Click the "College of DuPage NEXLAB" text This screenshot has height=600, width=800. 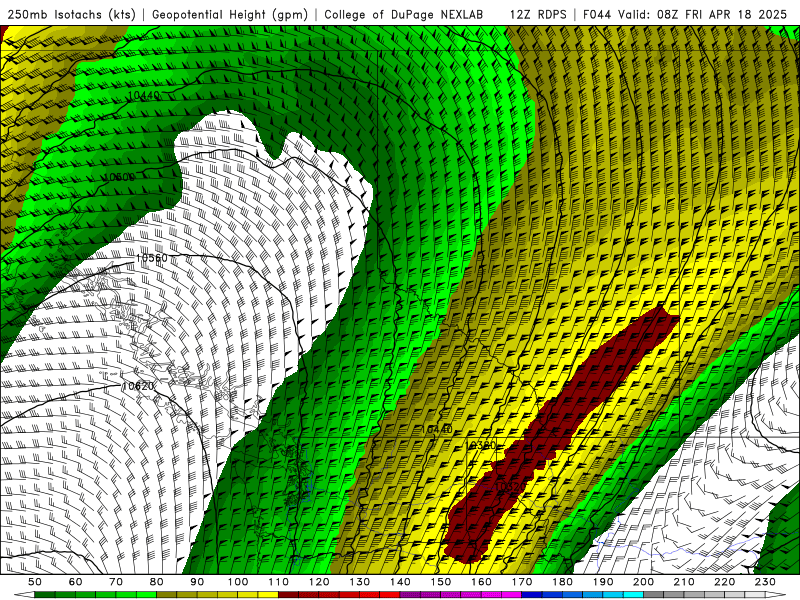405,15
